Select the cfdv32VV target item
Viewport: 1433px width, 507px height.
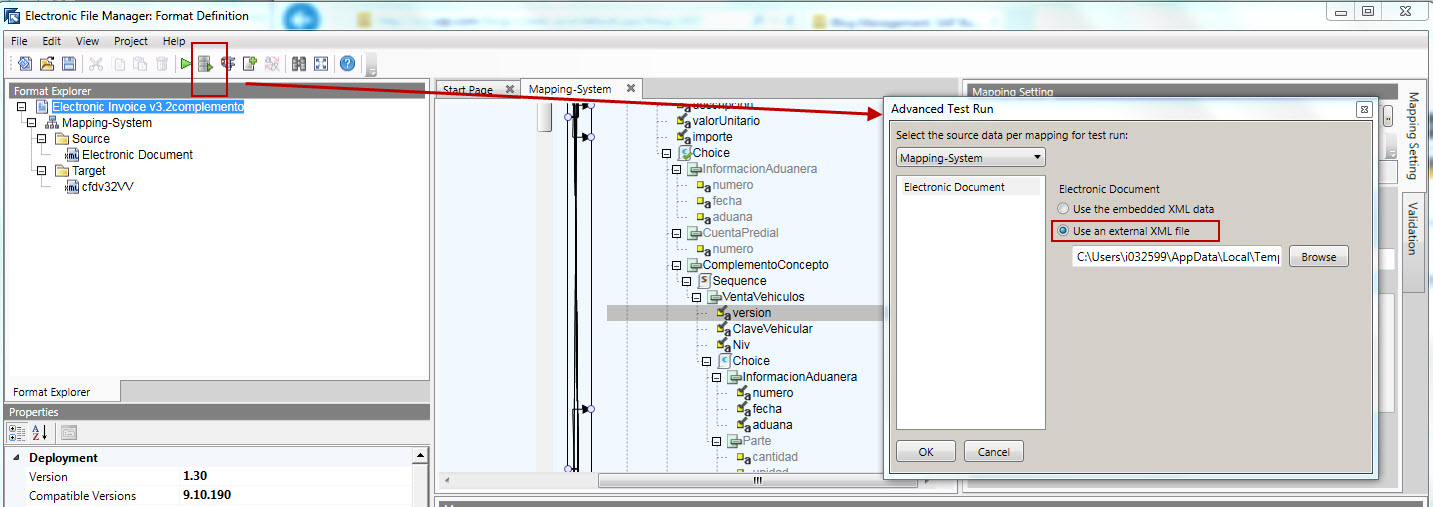tap(107, 187)
